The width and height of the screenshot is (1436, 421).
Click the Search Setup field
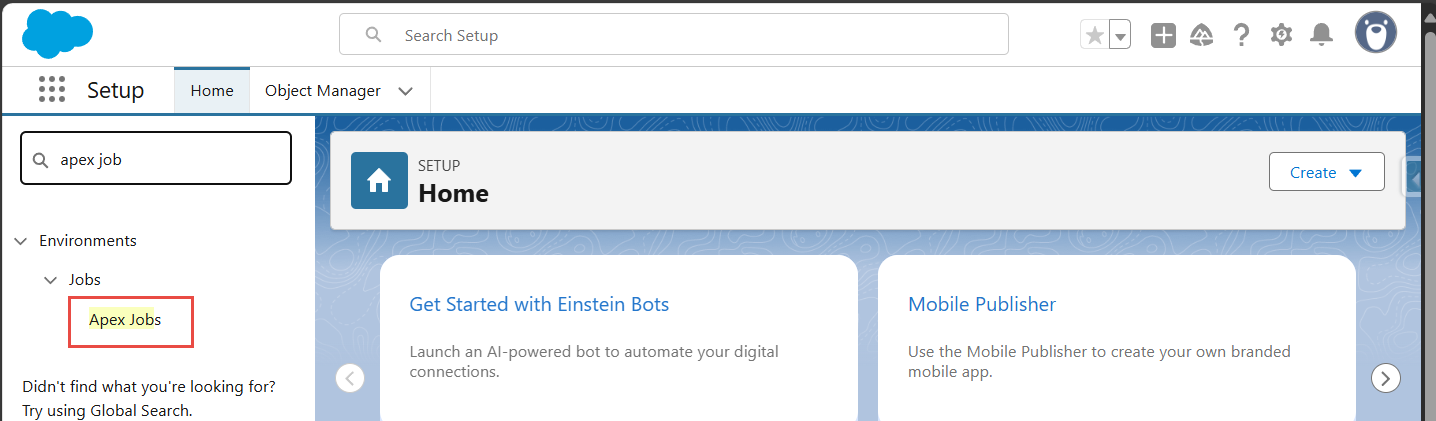(x=674, y=35)
